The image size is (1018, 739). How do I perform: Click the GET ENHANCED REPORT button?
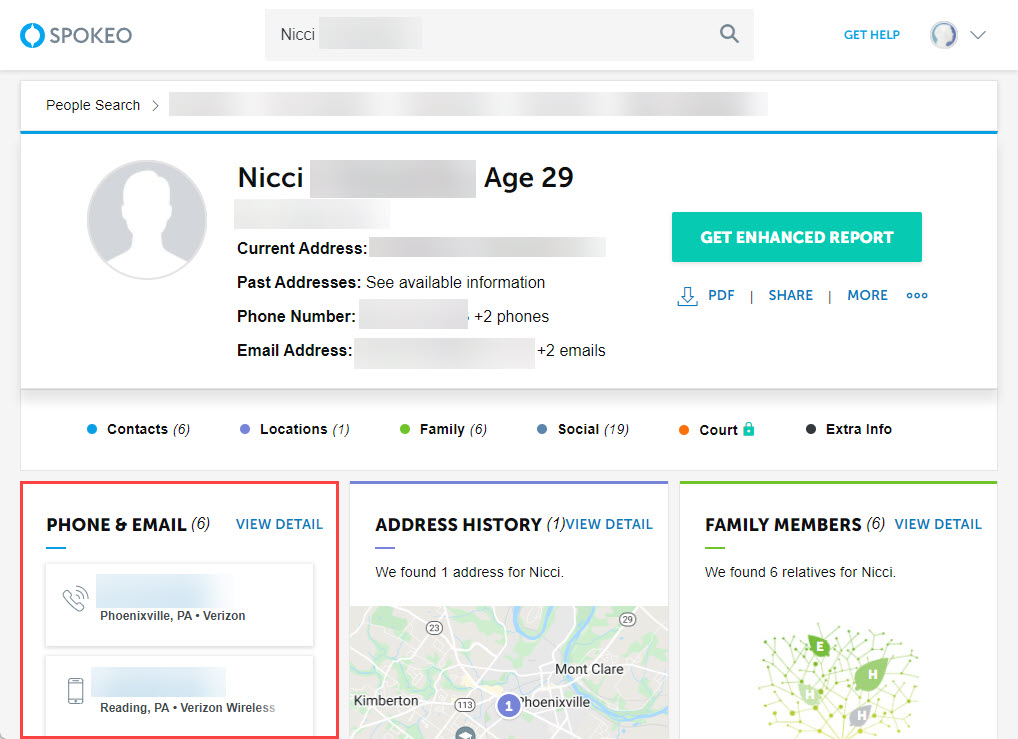(x=797, y=237)
